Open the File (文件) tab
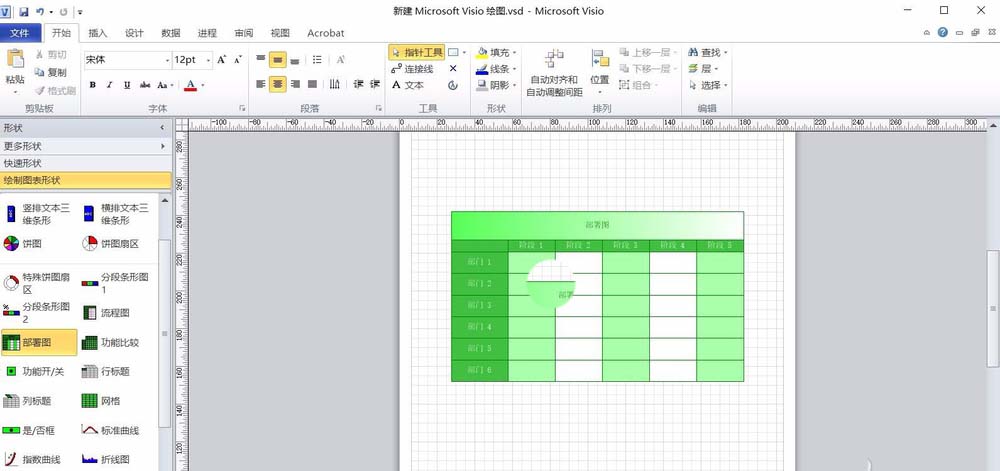The width and height of the screenshot is (1000, 471). click(x=20, y=33)
